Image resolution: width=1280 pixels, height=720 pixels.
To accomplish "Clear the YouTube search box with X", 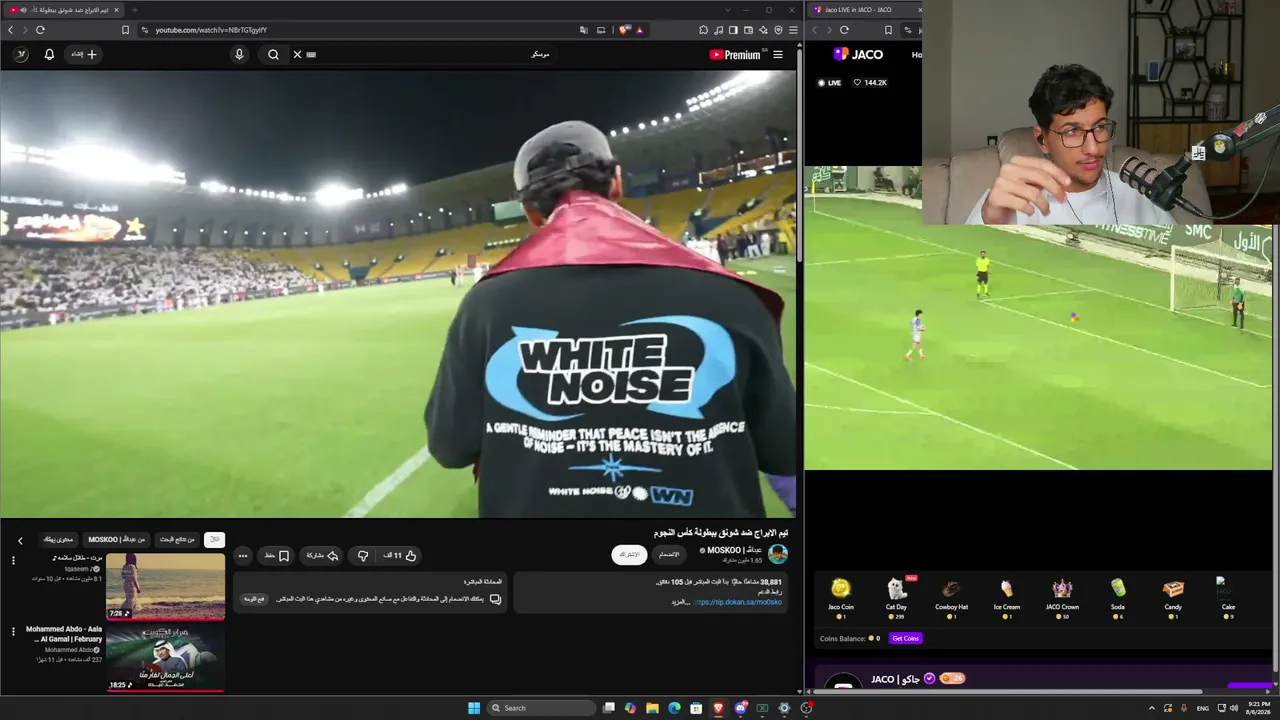I will (297, 54).
